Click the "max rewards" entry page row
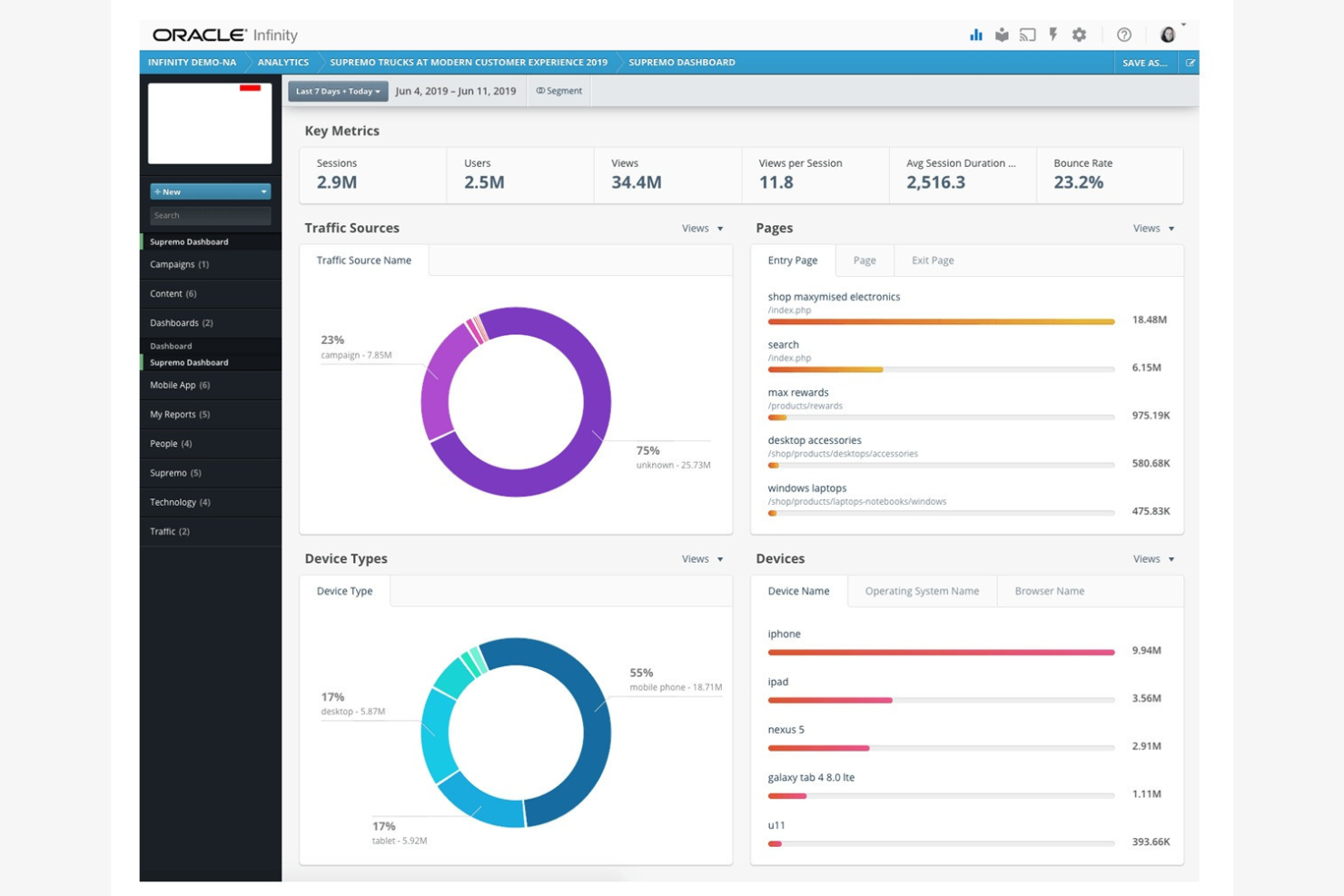The width and height of the screenshot is (1344, 896). (968, 405)
